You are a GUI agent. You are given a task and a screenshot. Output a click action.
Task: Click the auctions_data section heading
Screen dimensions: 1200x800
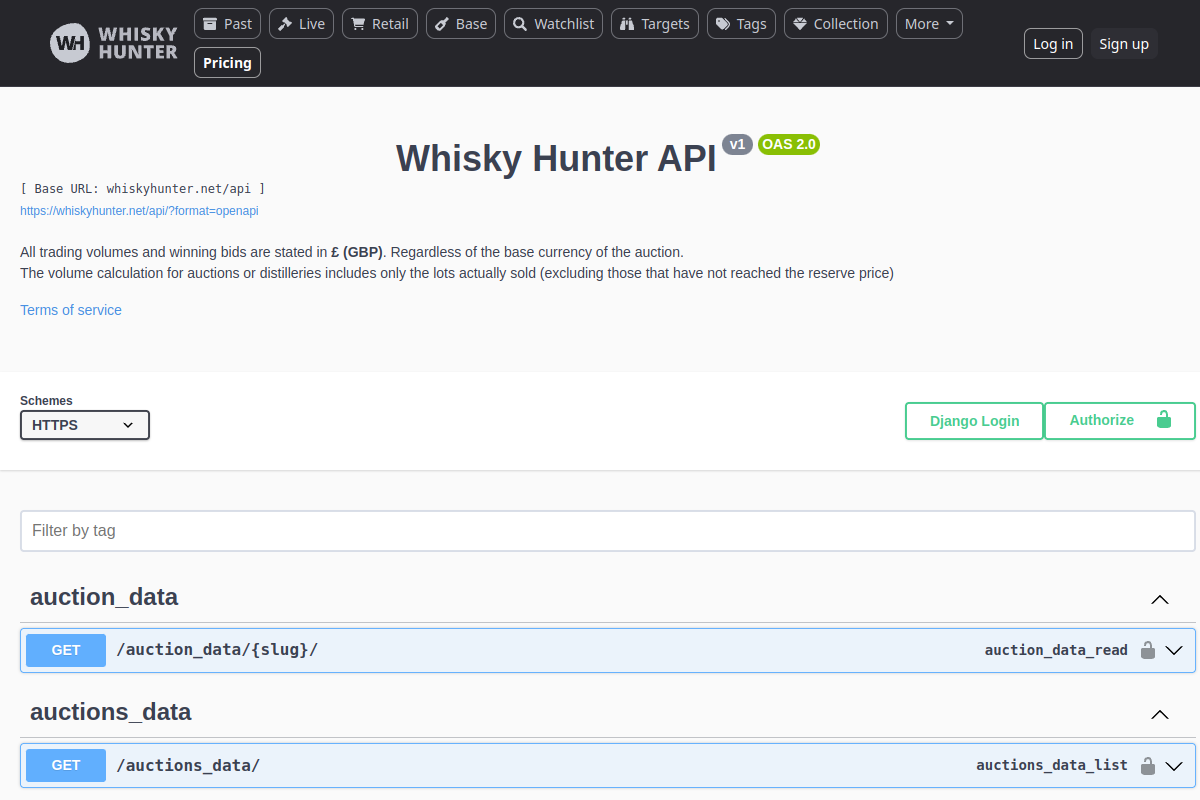(x=111, y=712)
